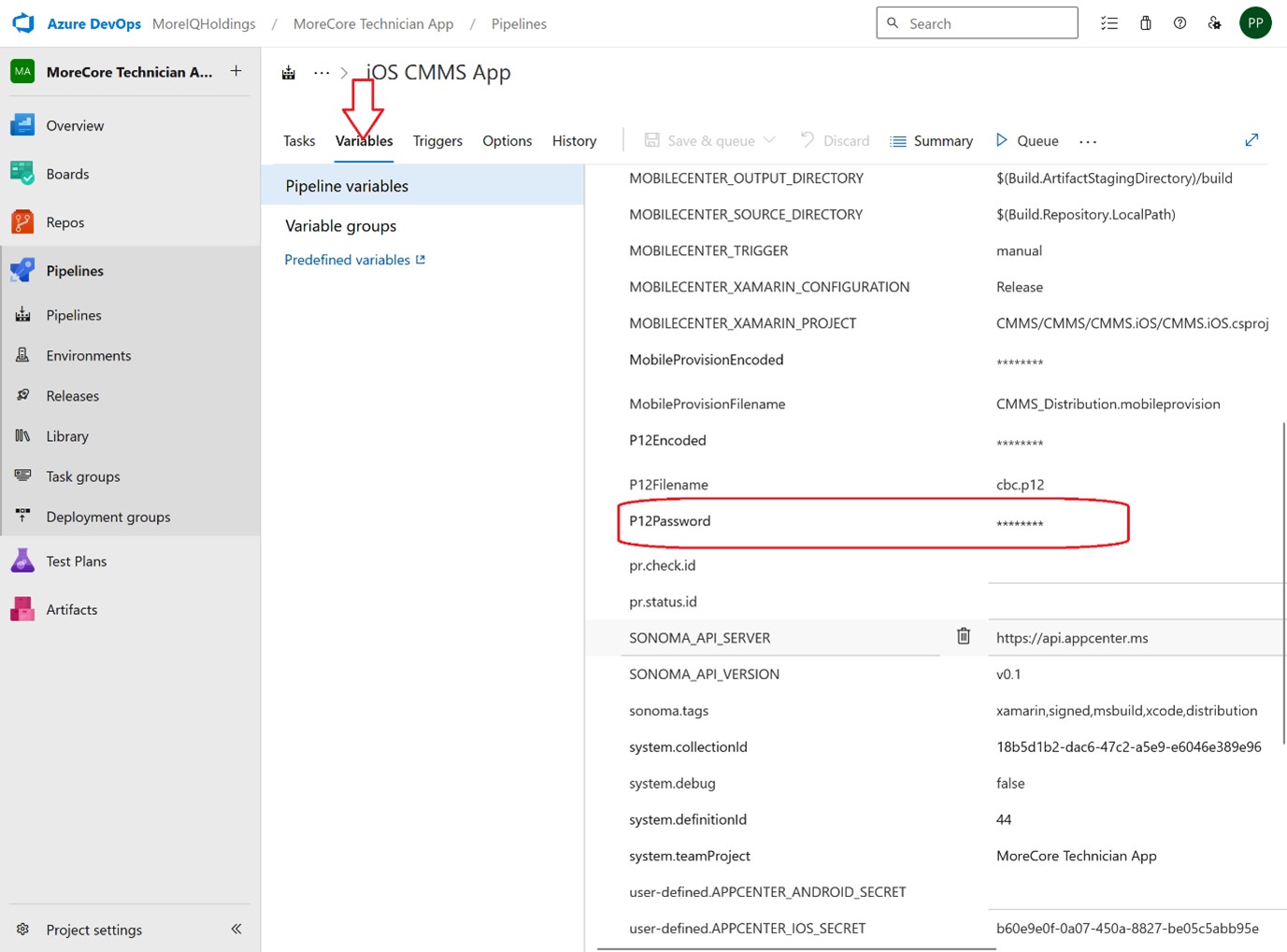Viewport: 1287px width, 952px height.
Task: Click into the header Search box
Action: pos(986,23)
